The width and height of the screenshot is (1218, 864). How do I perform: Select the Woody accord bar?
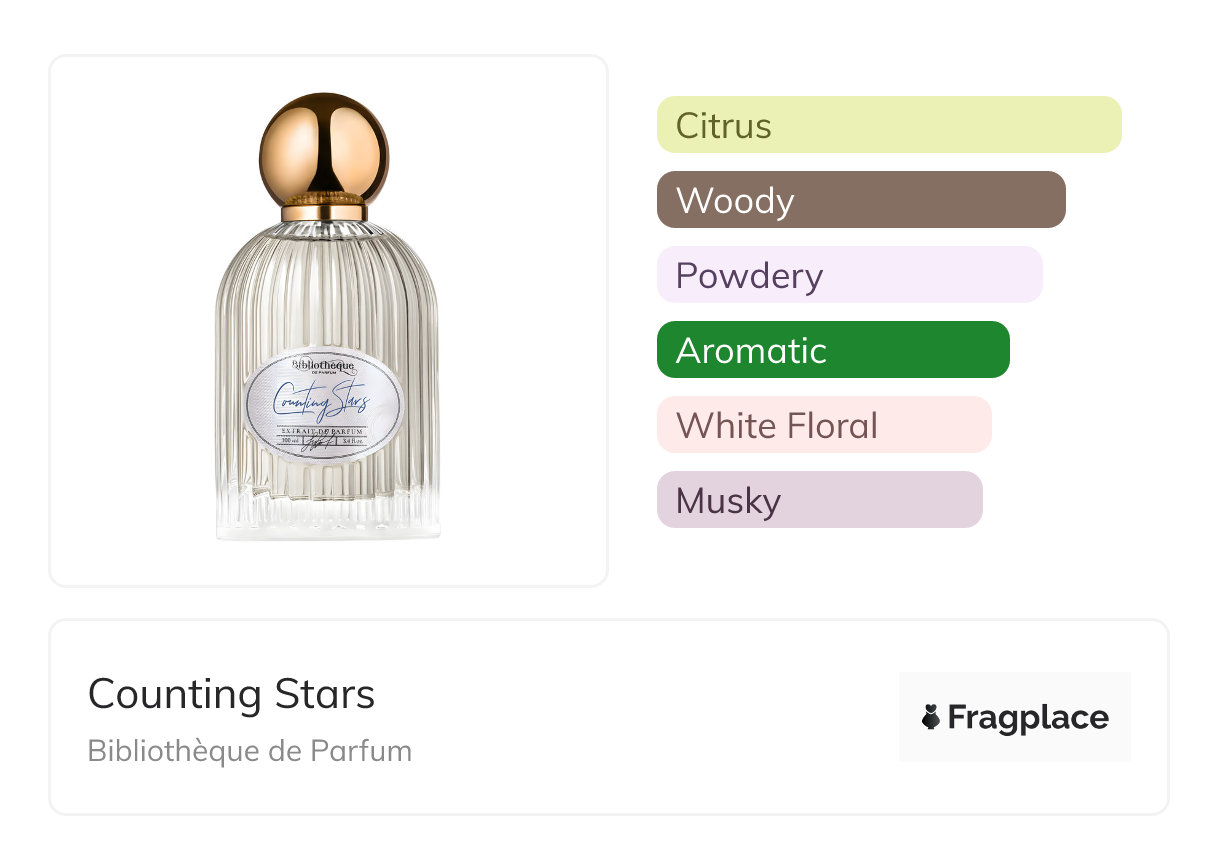pyautogui.click(x=860, y=200)
